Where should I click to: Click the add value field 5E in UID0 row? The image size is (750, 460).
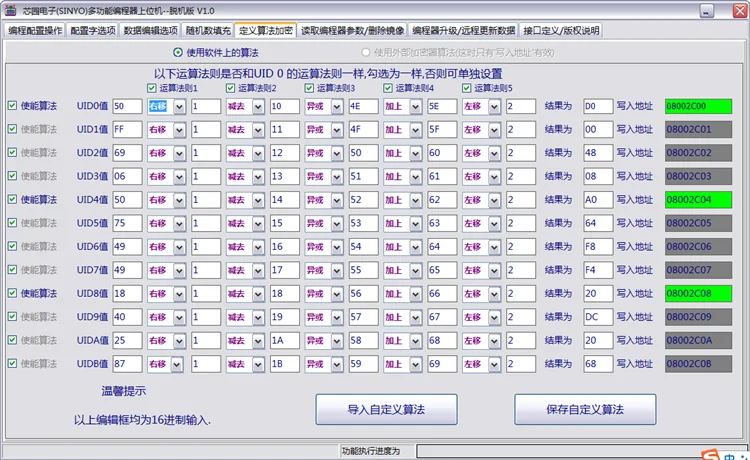point(442,106)
